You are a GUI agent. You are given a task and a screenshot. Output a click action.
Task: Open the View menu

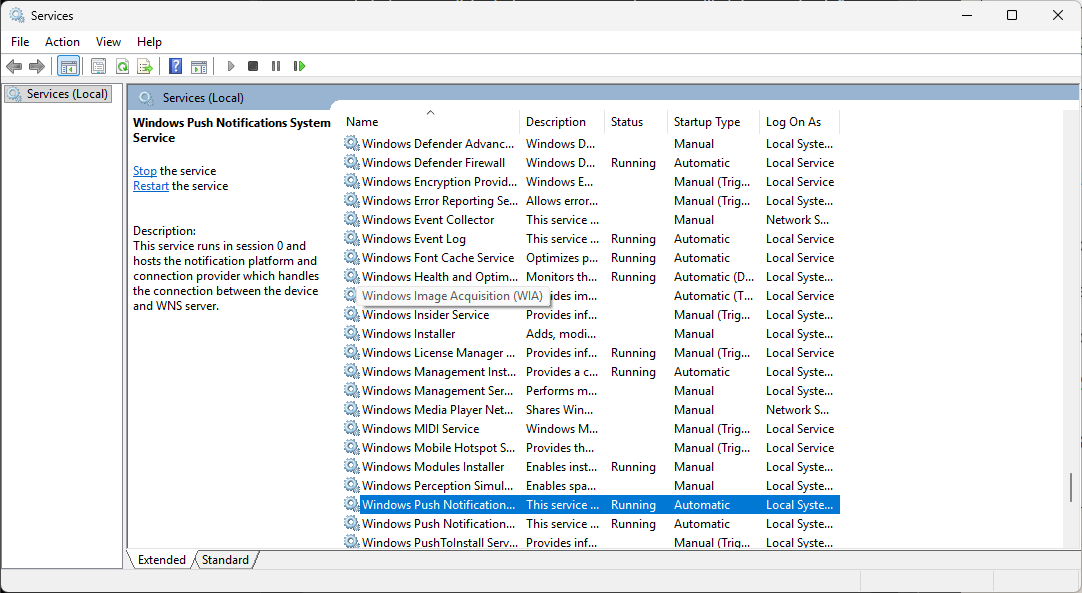click(x=108, y=42)
